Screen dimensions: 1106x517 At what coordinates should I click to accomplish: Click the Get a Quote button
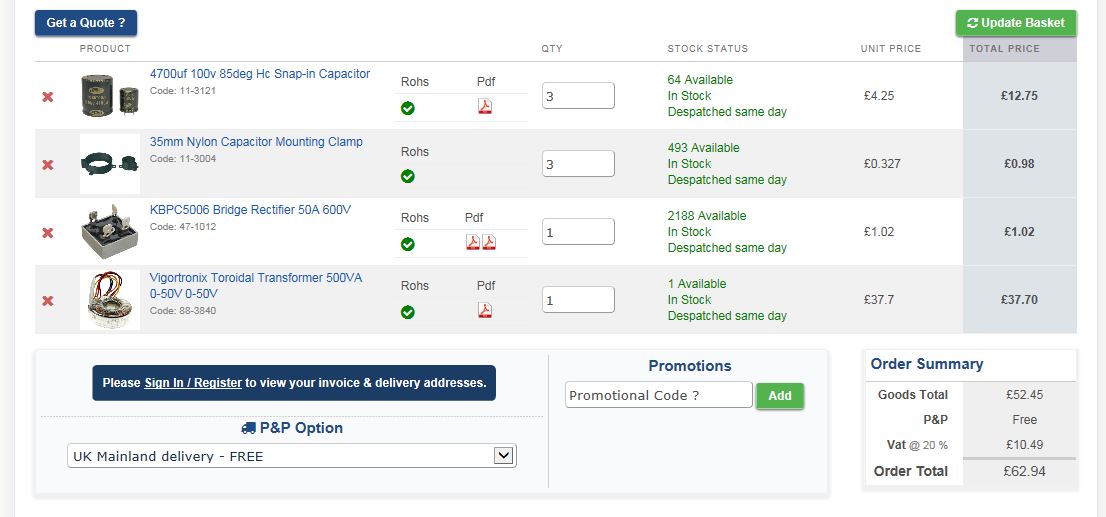click(86, 23)
